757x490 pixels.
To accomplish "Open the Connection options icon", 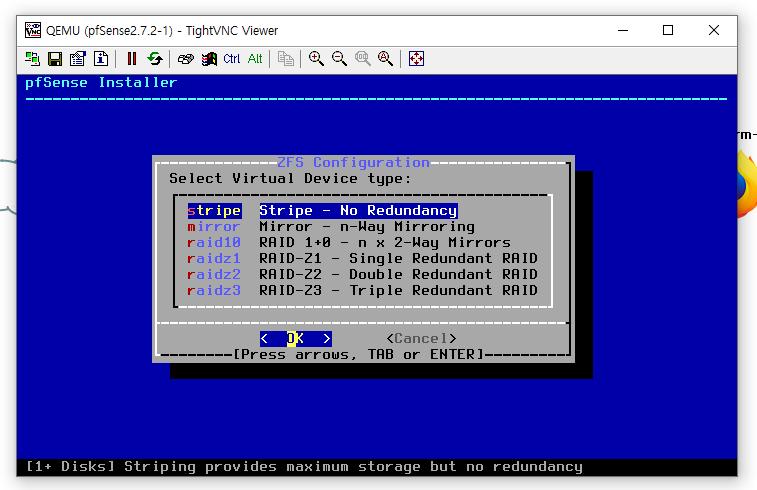I will pos(78,59).
